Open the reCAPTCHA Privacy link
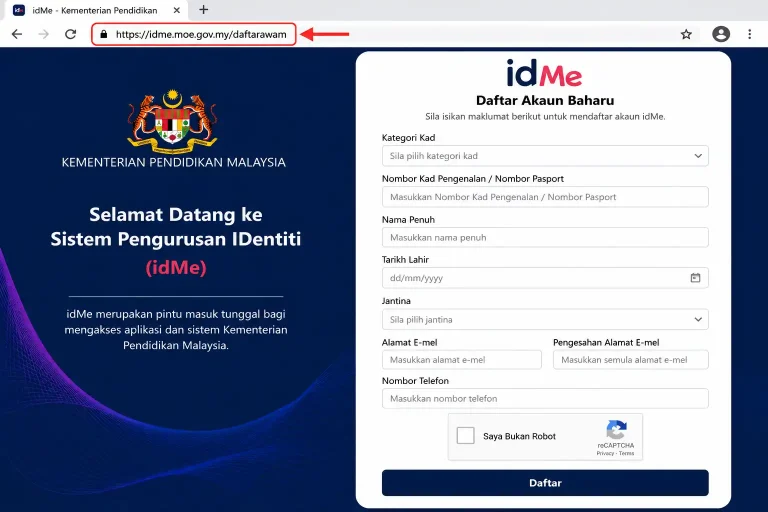Viewport: 768px width, 512px height. pyautogui.click(x=605, y=453)
